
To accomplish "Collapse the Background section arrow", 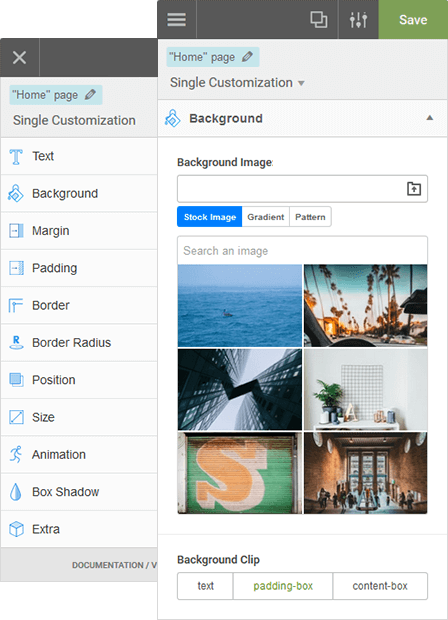I will tap(430, 118).
